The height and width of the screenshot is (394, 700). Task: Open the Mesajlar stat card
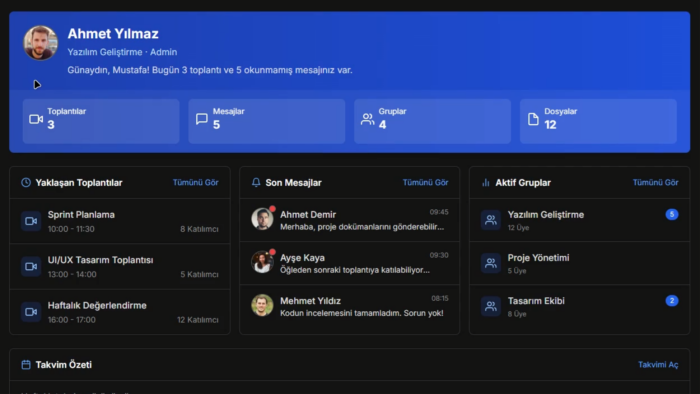click(x=267, y=121)
